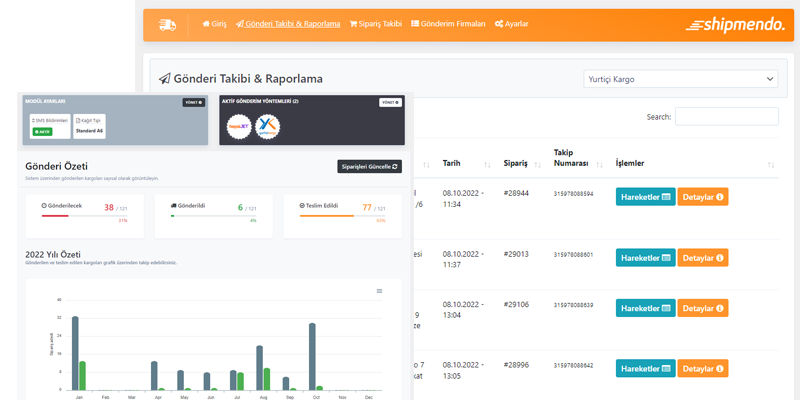
Task: Open the Ayarlar settings menu
Action: pos(512,24)
